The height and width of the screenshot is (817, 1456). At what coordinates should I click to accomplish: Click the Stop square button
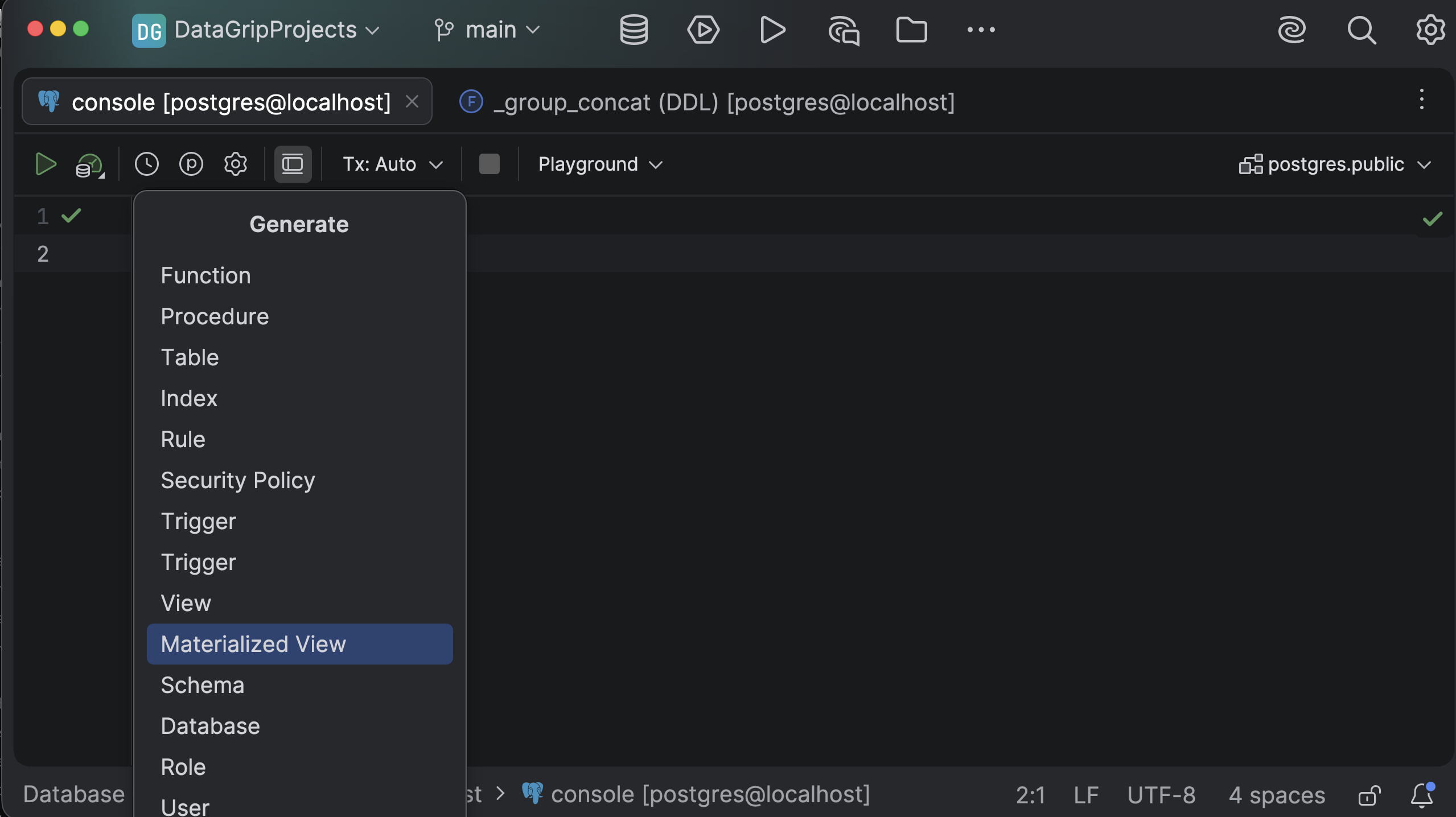tap(489, 164)
